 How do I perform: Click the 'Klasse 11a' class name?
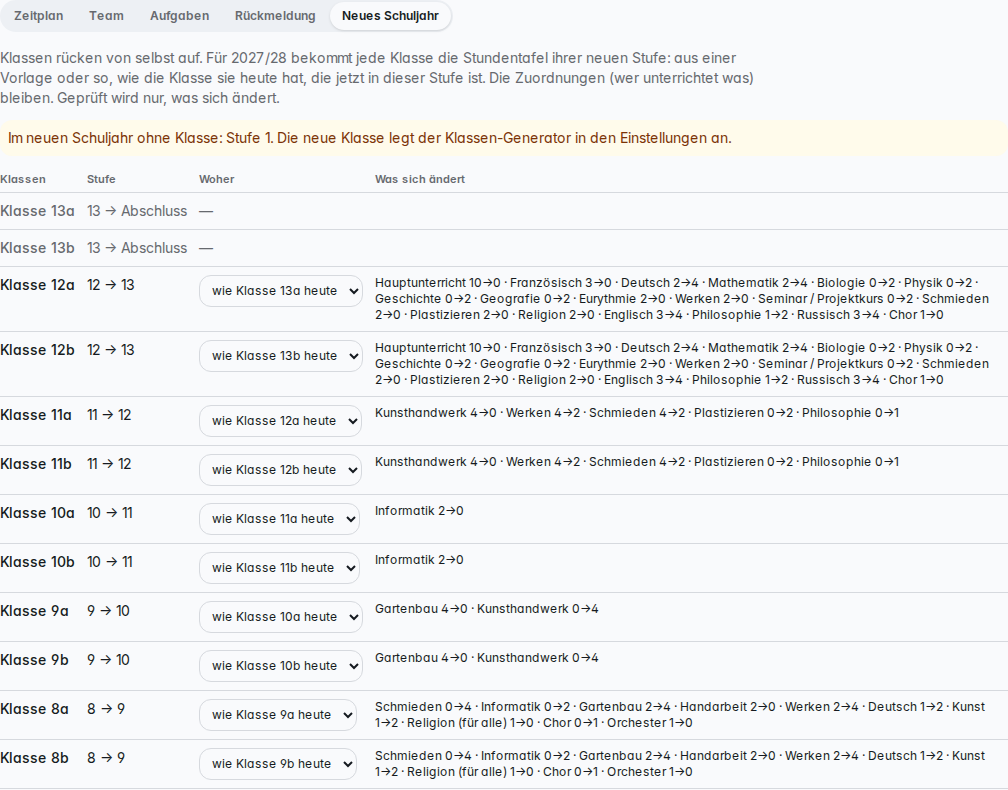click(36, 415)
